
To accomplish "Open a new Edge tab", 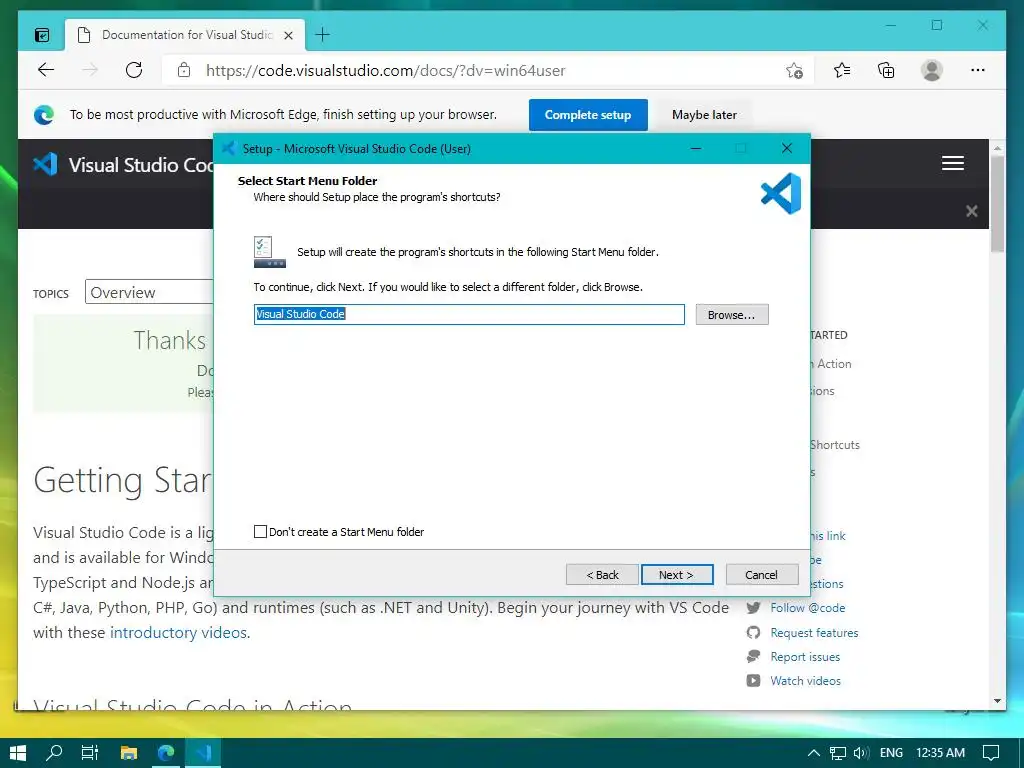I will [323, 35].
